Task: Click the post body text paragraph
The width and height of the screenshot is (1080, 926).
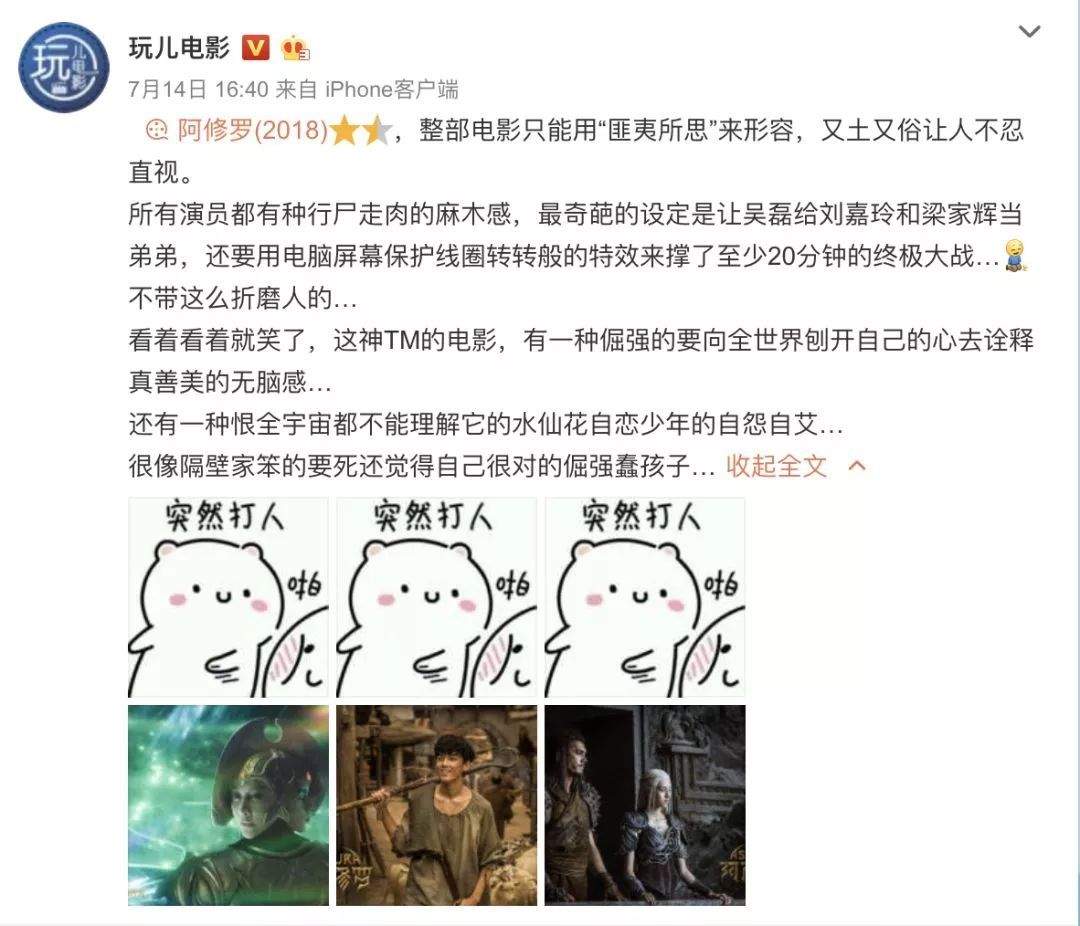Action: 581,298
